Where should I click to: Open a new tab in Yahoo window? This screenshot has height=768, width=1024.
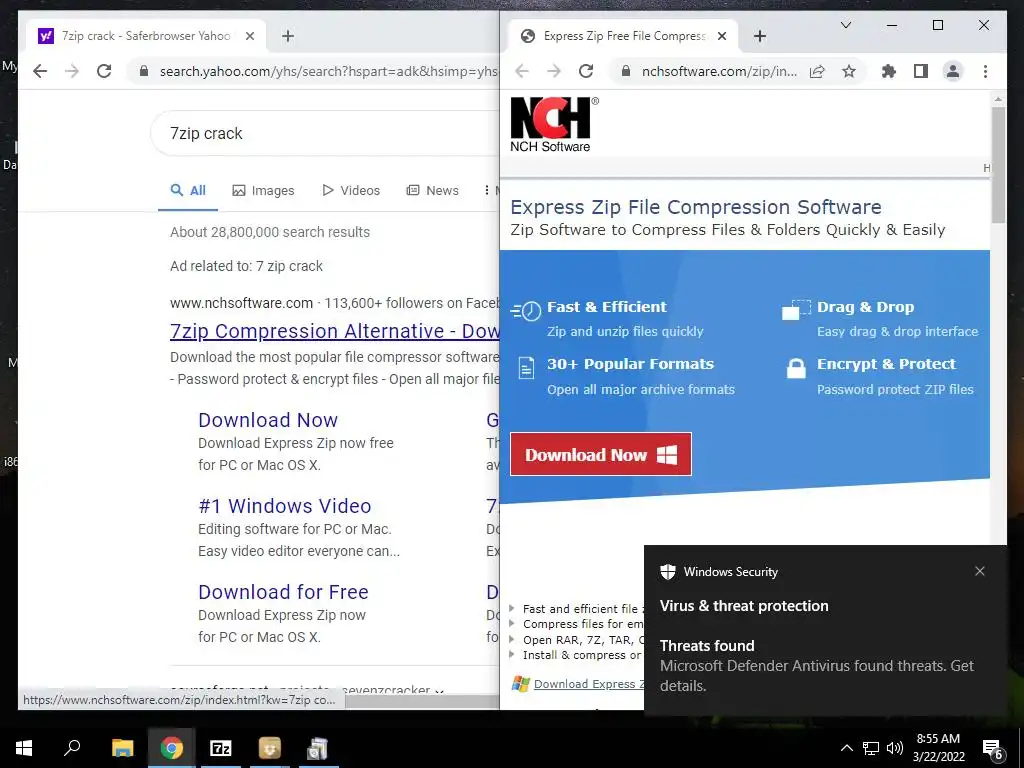(288, 36)
